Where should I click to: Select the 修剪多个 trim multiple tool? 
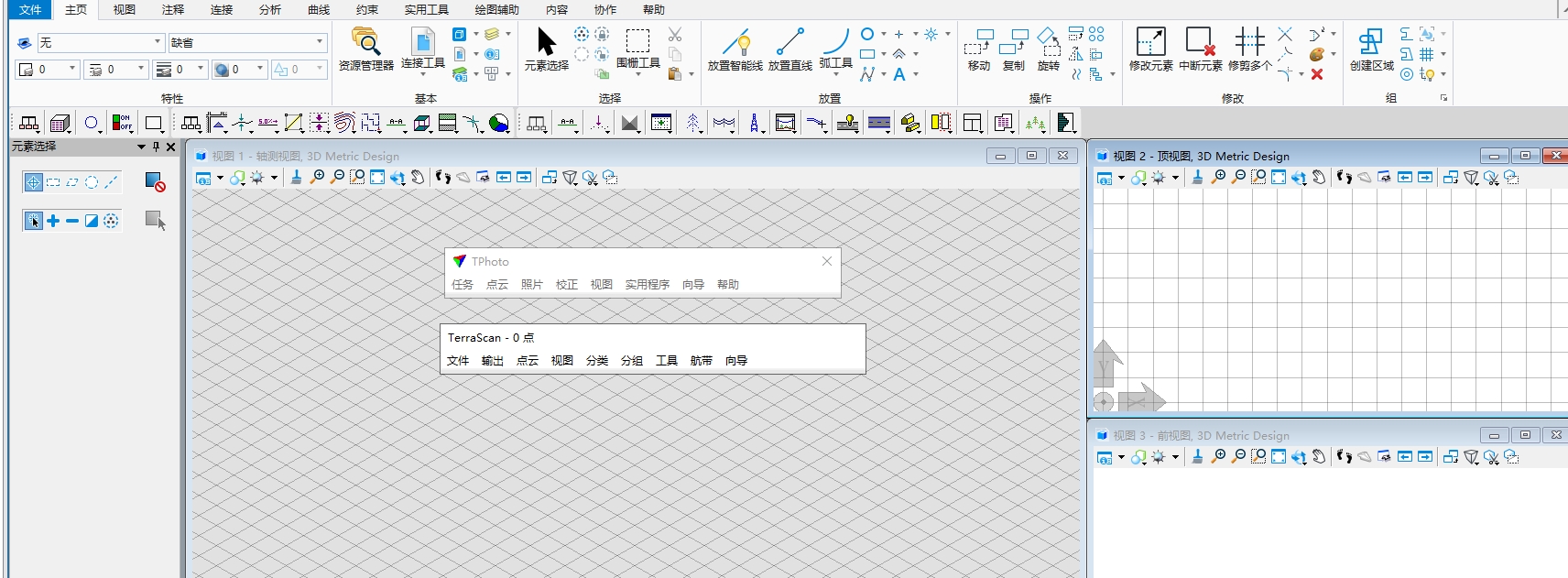[x=1249, y=49]
